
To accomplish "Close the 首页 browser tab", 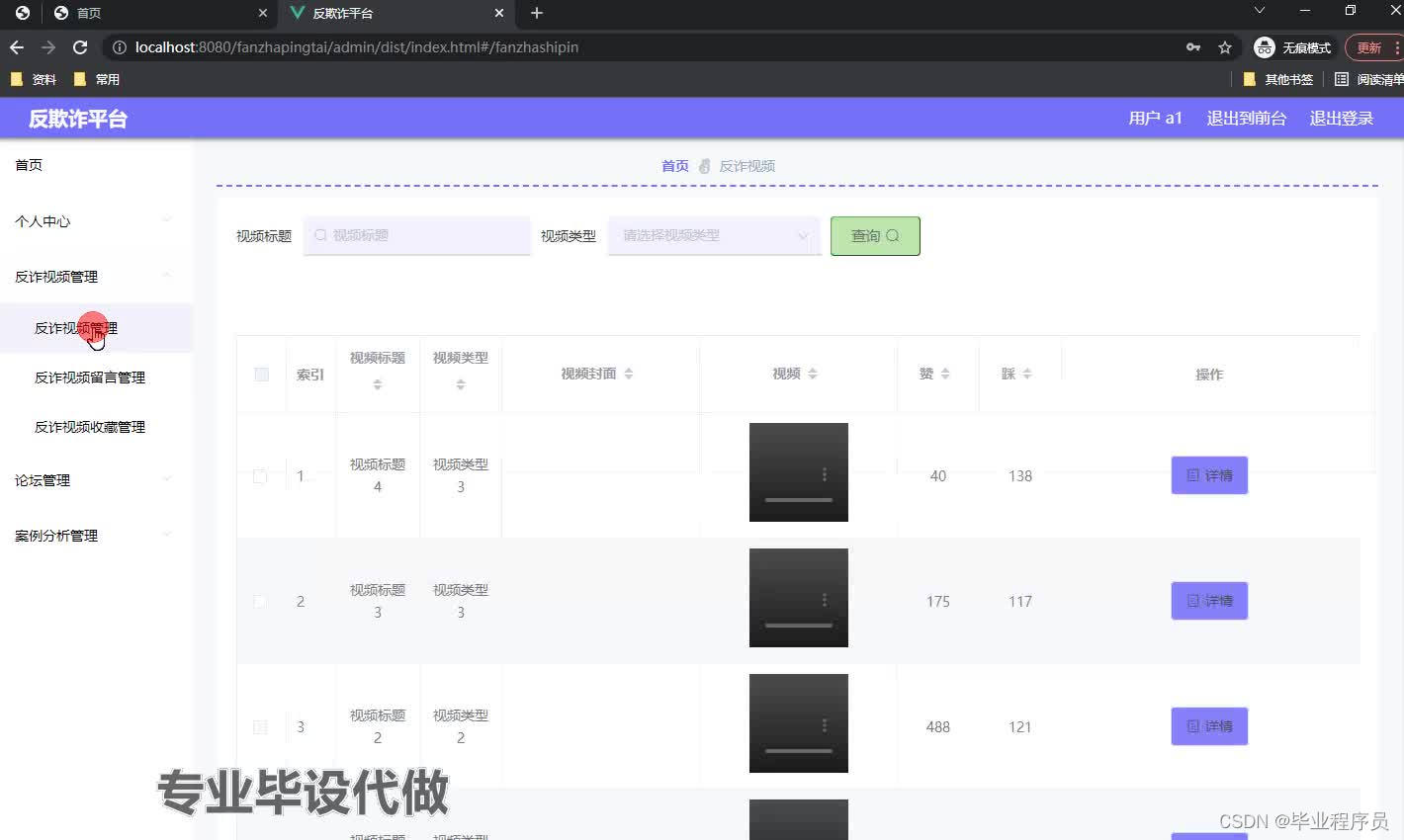I will (x=262, y=13).
